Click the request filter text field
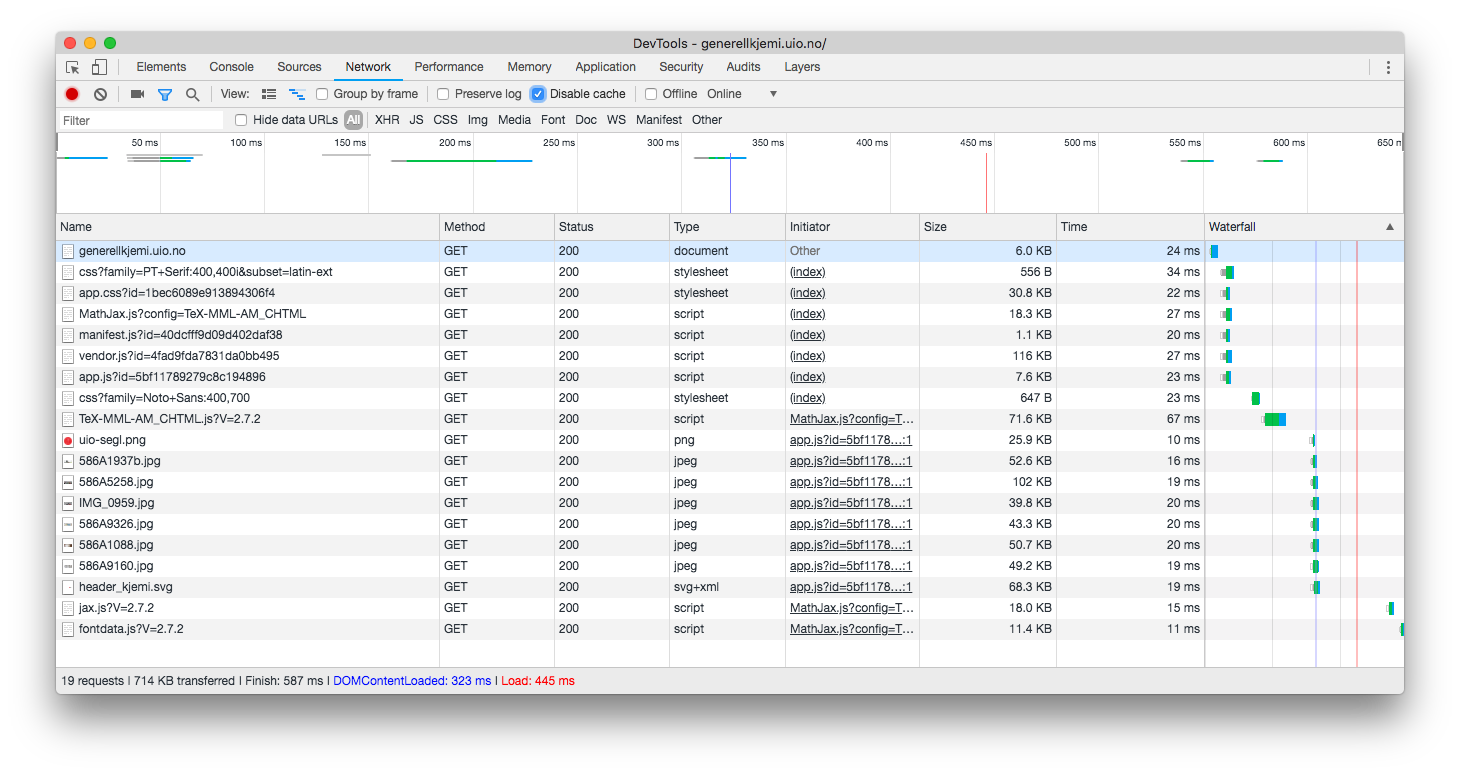 (141, 120)
